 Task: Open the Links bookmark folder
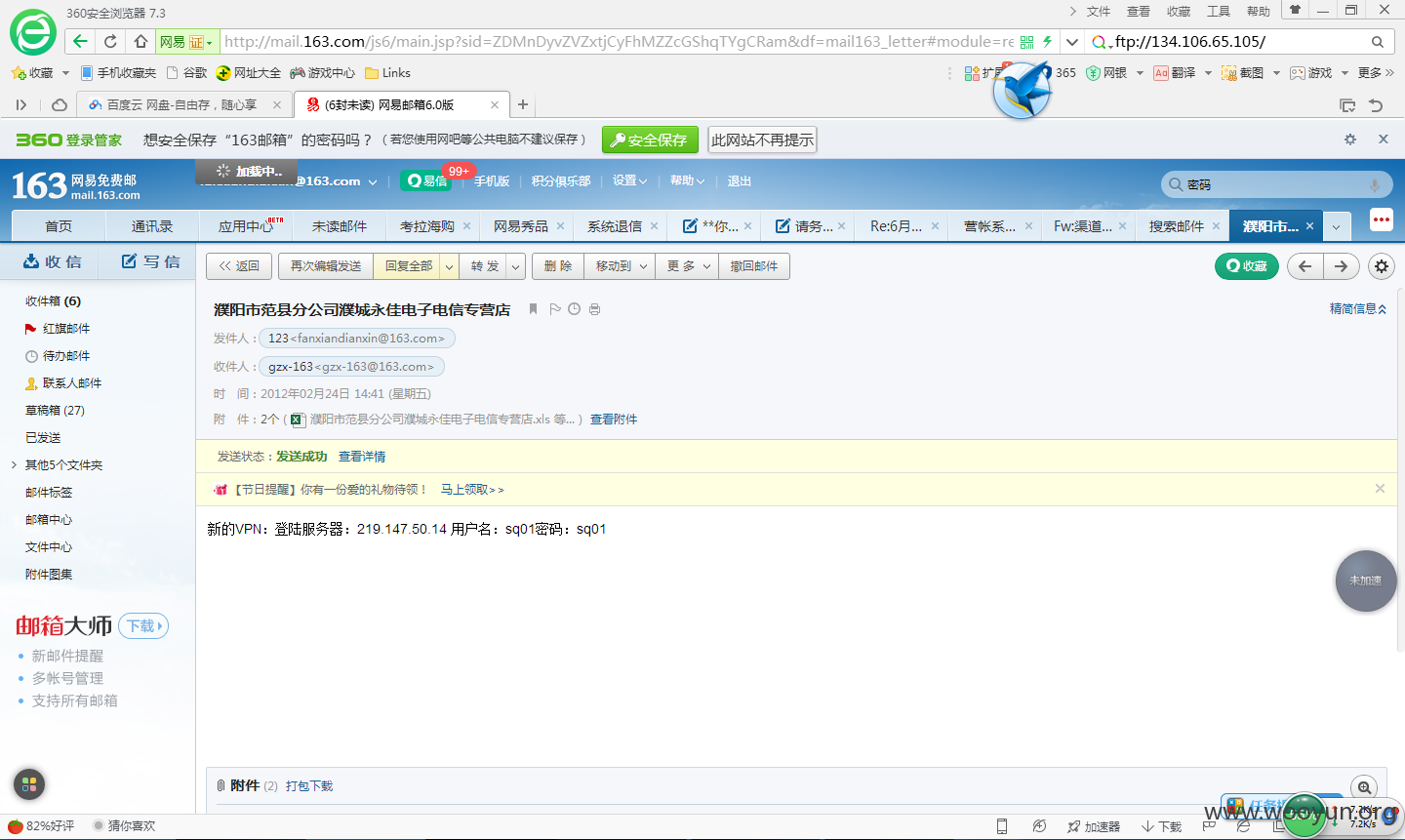coord(387,73)
